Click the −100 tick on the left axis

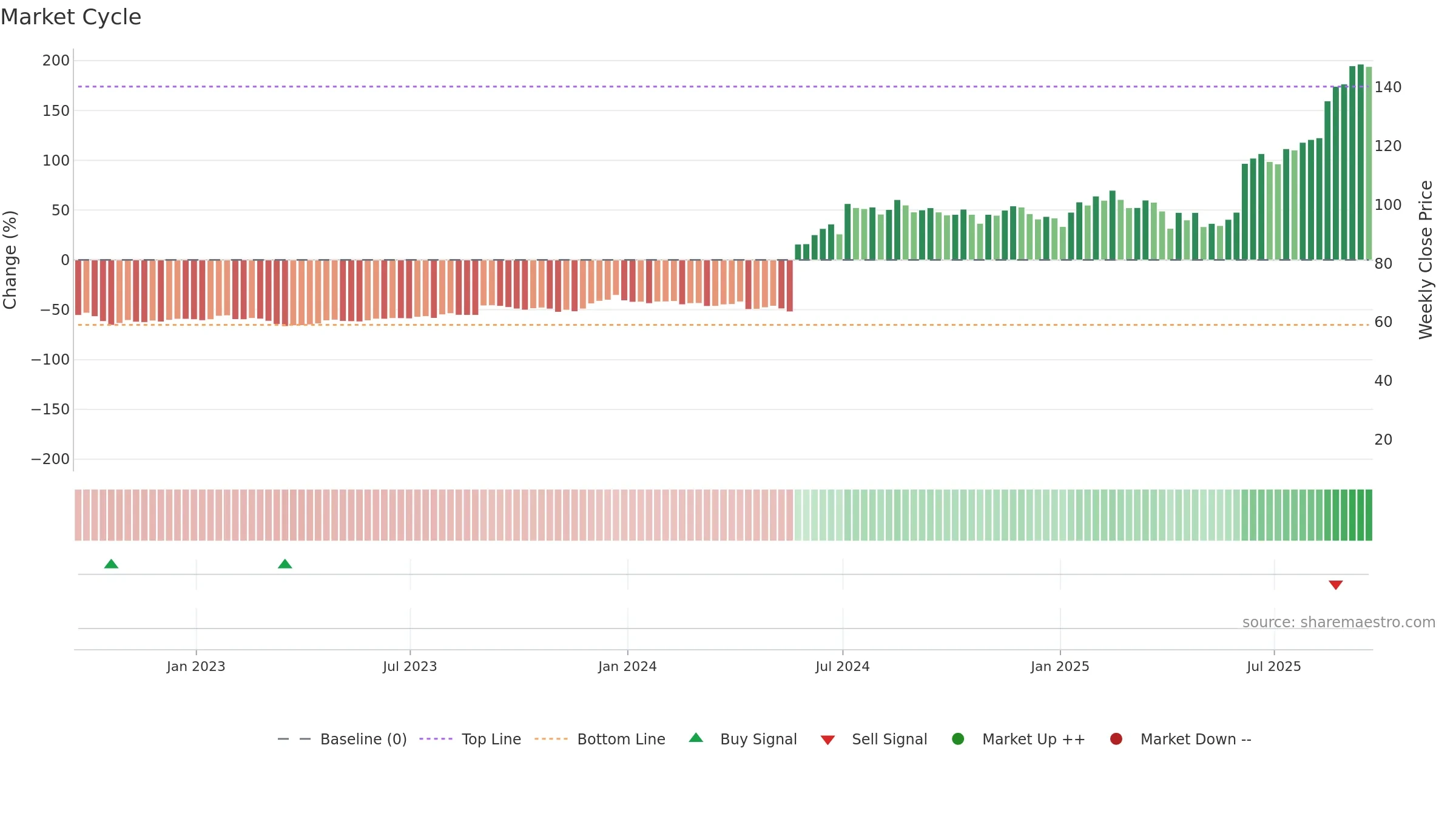(50, 360)
